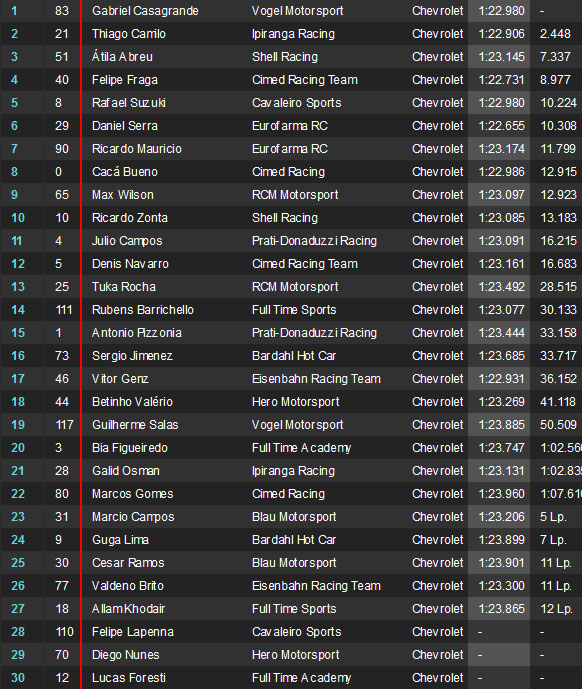Click Thiago Camilo driver name
This screenshot has width=582, height=689.
[x=129, y=34]
